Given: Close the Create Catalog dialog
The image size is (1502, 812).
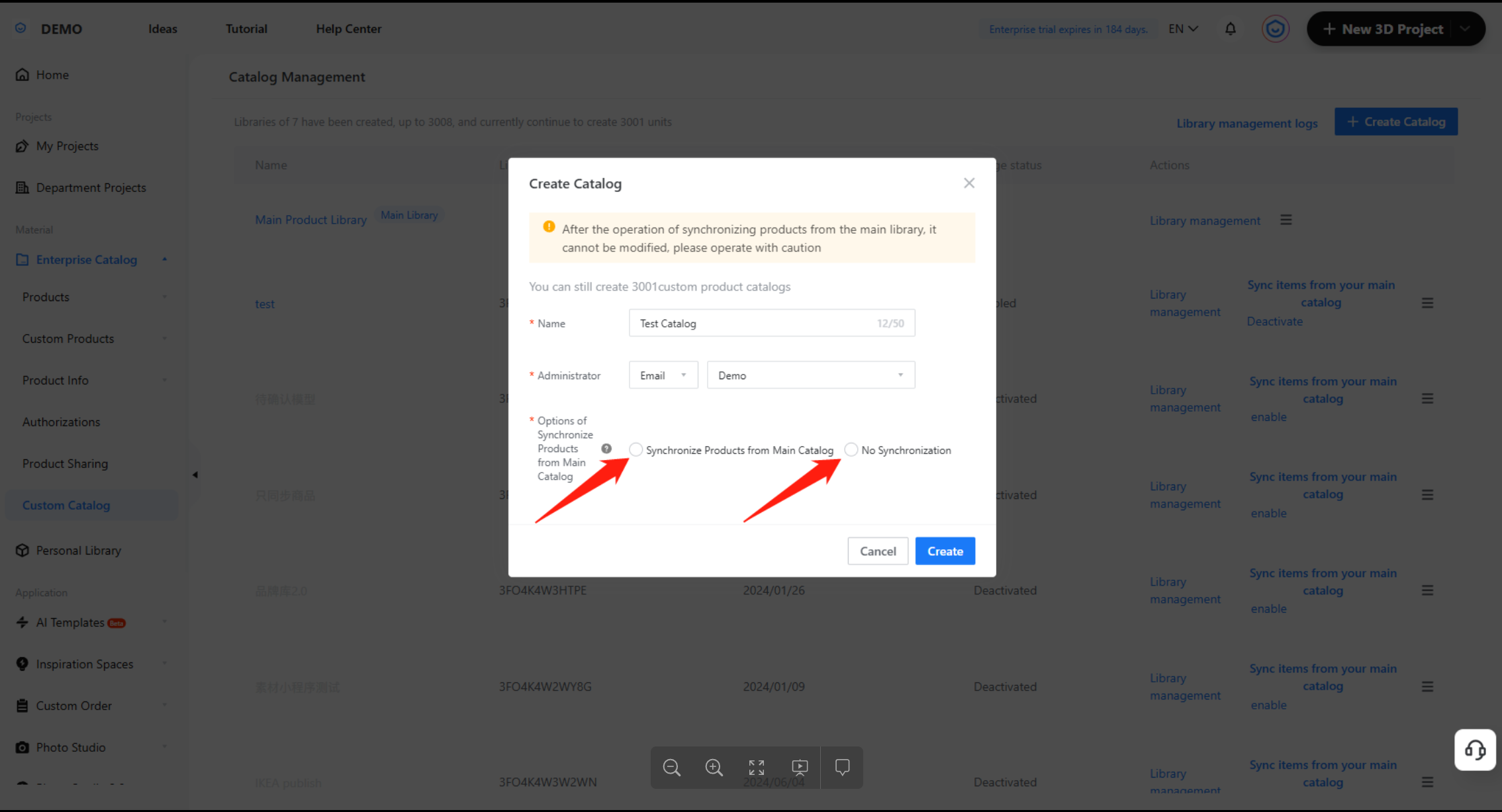Looking at the screenshot, I should [969, 183].
